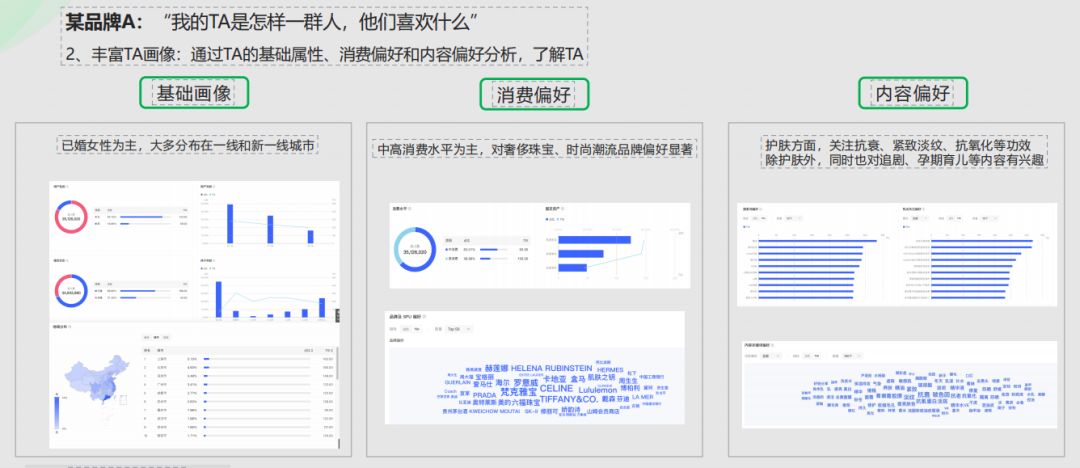Screen dimensions: 1080x468
Task: Click the 基础画像 heading box
Action: [x=194, y=93]
